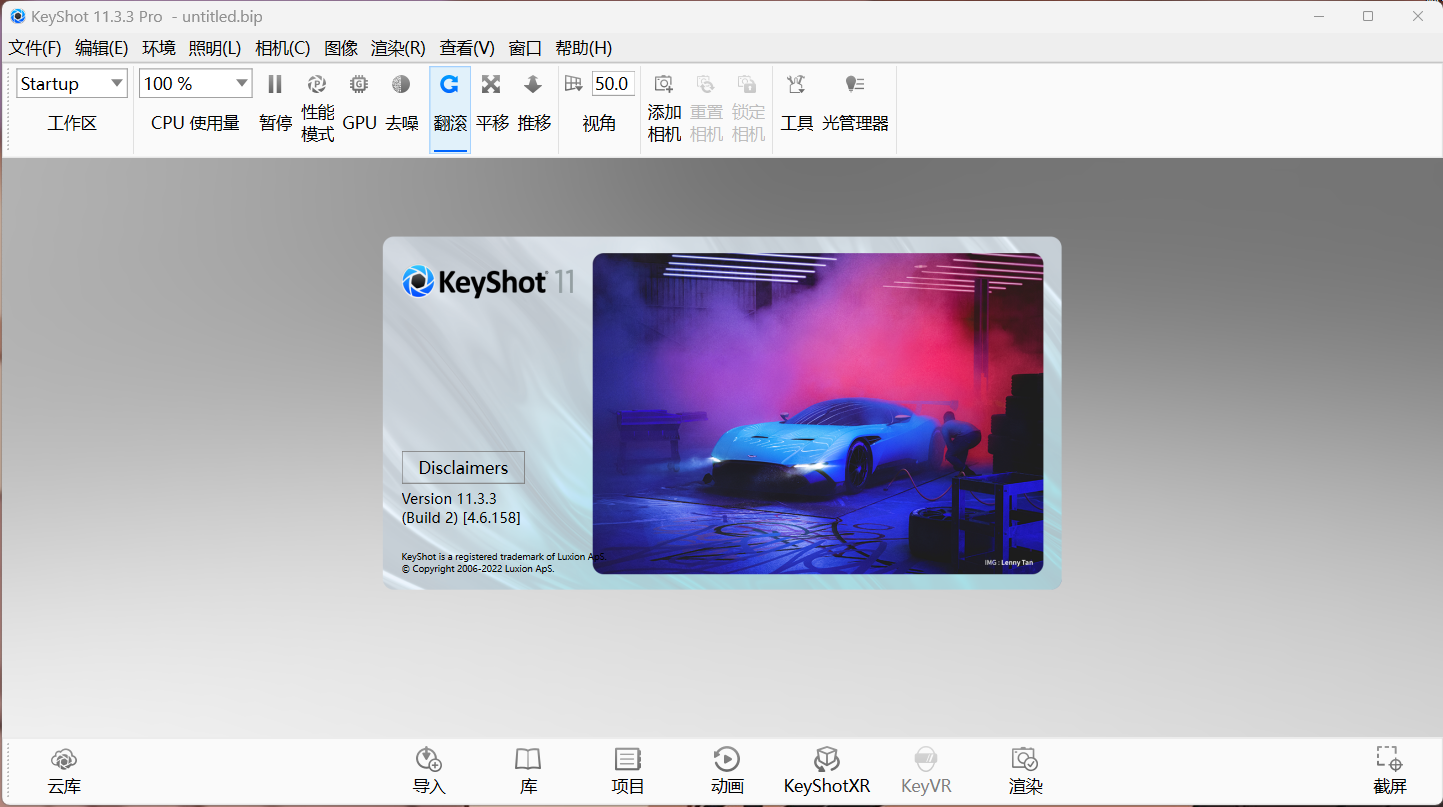The width and height of the screenshot is (1443, 807).
Task: Open the 文件(F) menu
Action: coord(35,48)
